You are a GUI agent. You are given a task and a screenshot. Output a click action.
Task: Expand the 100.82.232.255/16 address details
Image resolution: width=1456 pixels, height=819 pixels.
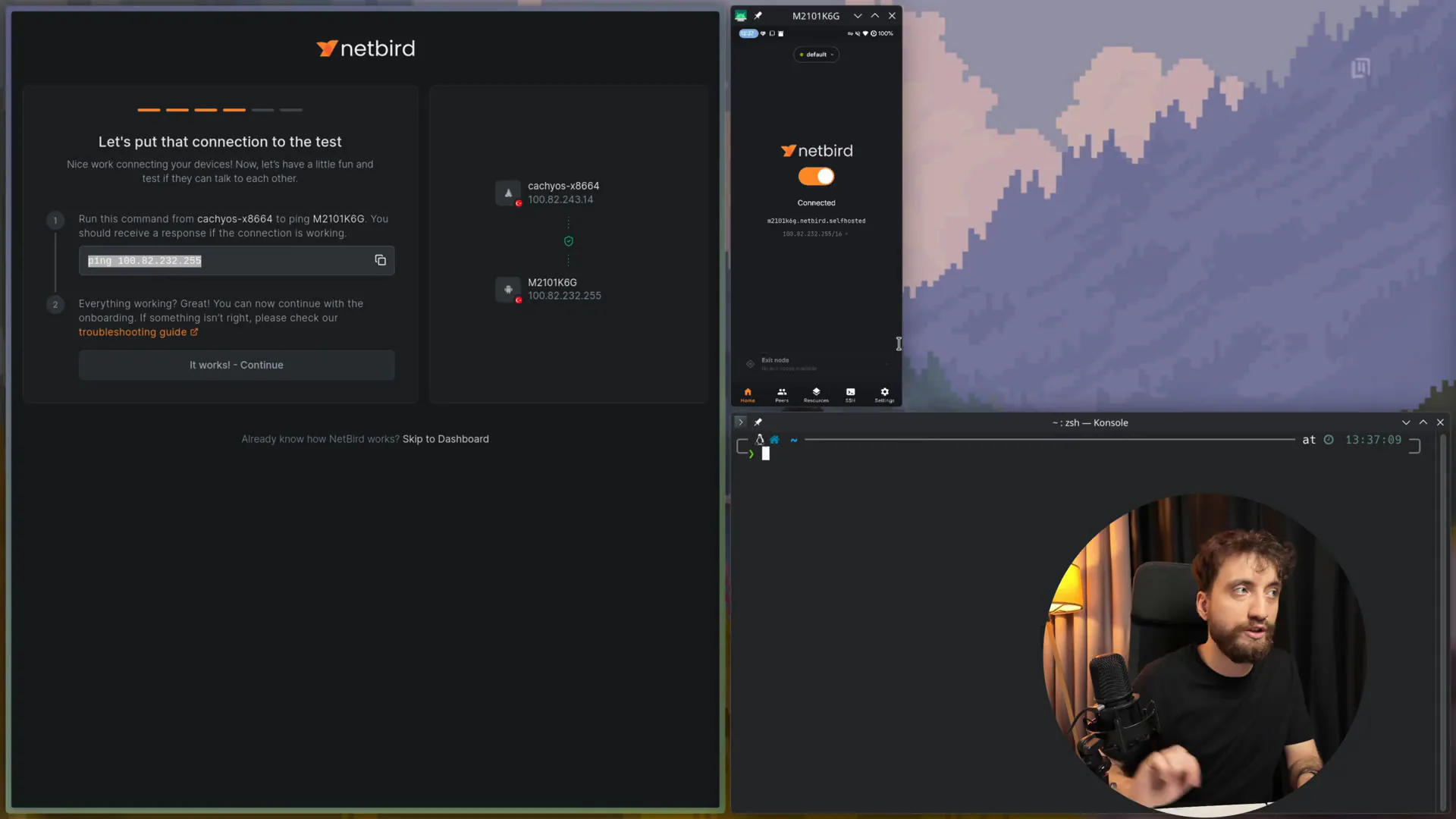(815, 234)
